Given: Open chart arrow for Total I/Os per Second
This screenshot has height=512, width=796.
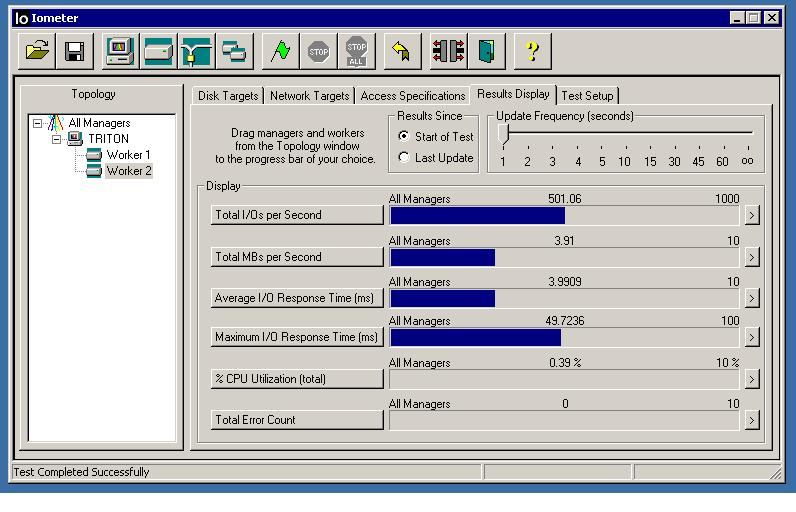Looking at the screenshot, I should pyautogui.click(x=752, y=216).
